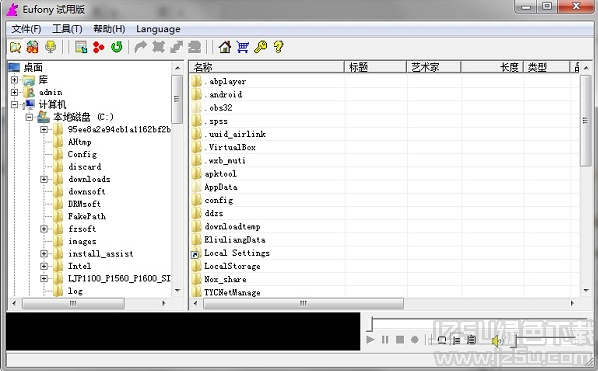The image size is (598, 371).
Task: Select the .abplayer folder in file list
Action: click(225, 81)
